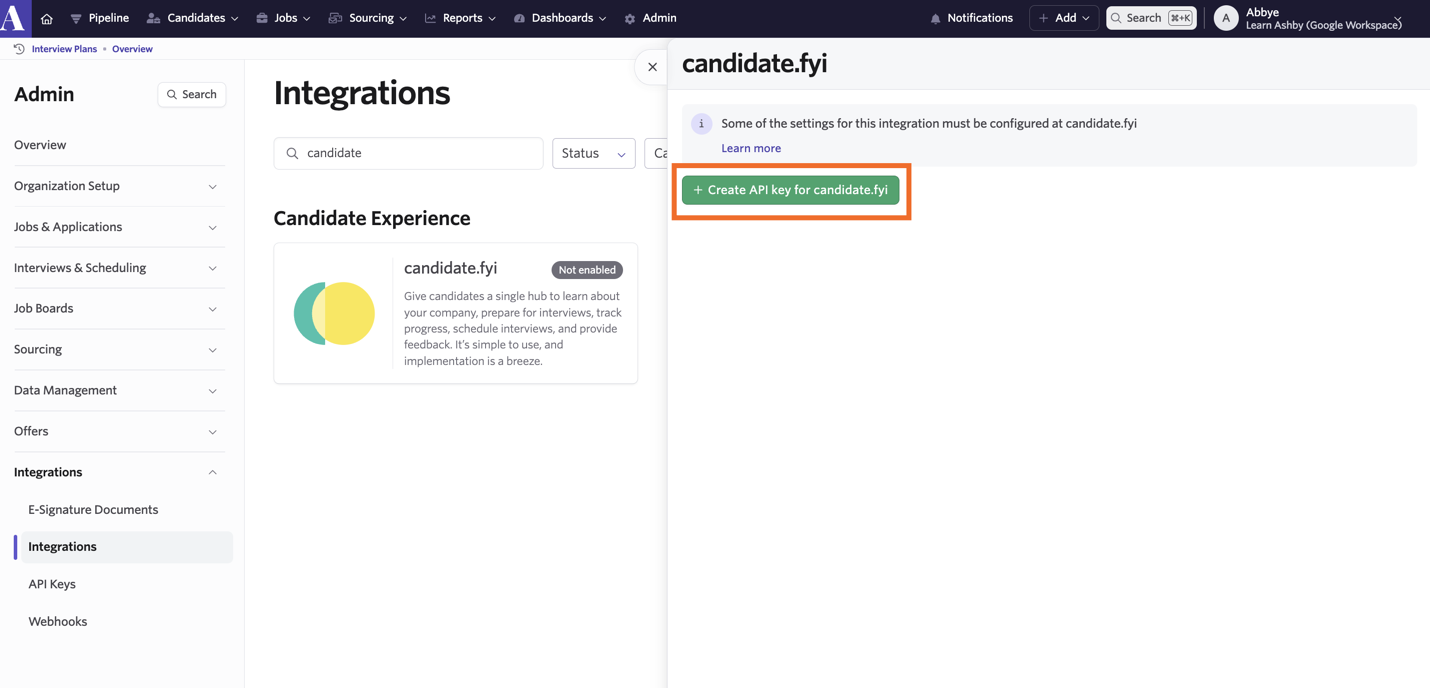Open the Reports dropdown menu
Viewport: 1430px width, 688px height.
click(x=460, y=18)
